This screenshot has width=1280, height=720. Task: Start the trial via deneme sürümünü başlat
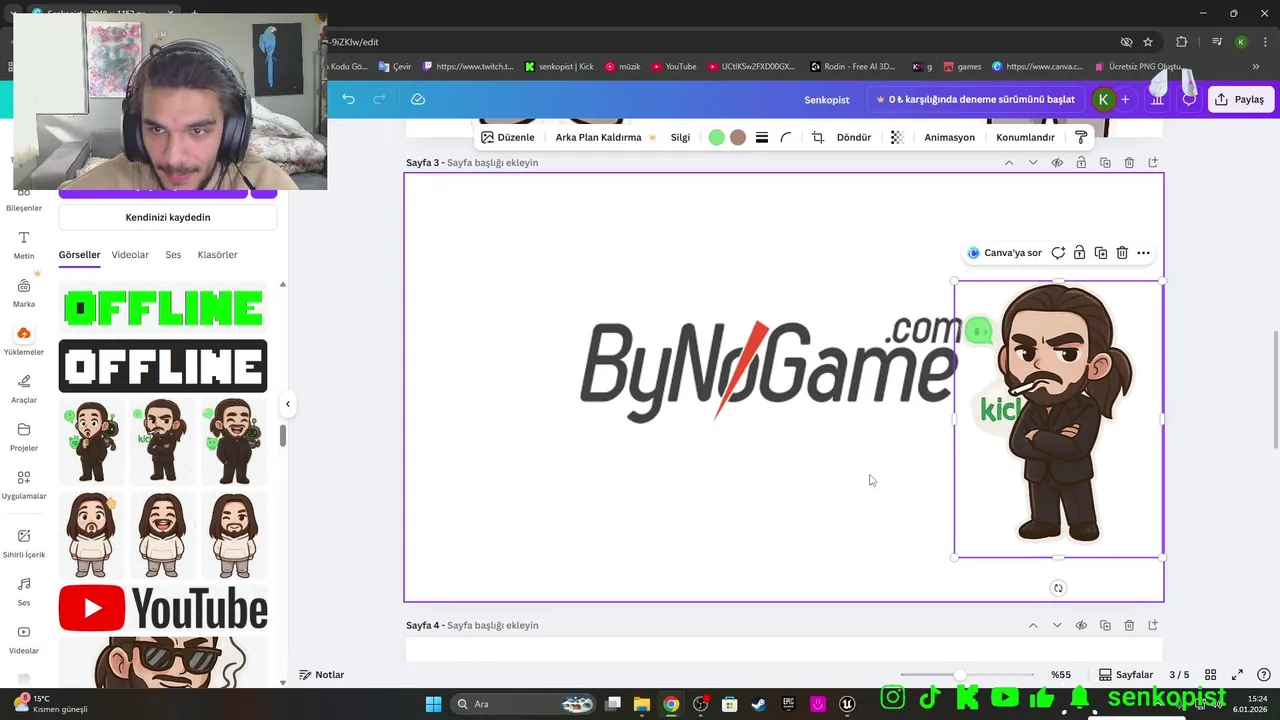[975, 99]
